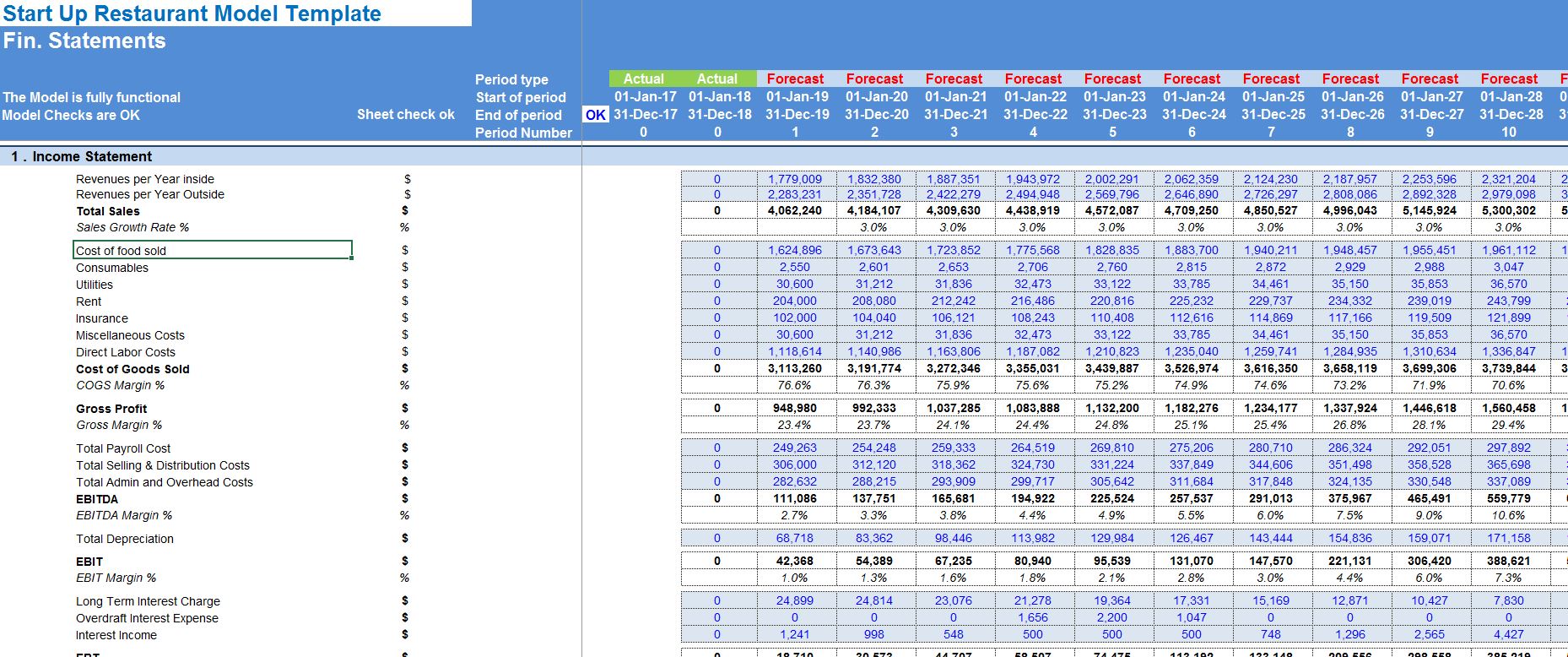
Task: Select the first green 'Actual' period header
Action: 644,79
